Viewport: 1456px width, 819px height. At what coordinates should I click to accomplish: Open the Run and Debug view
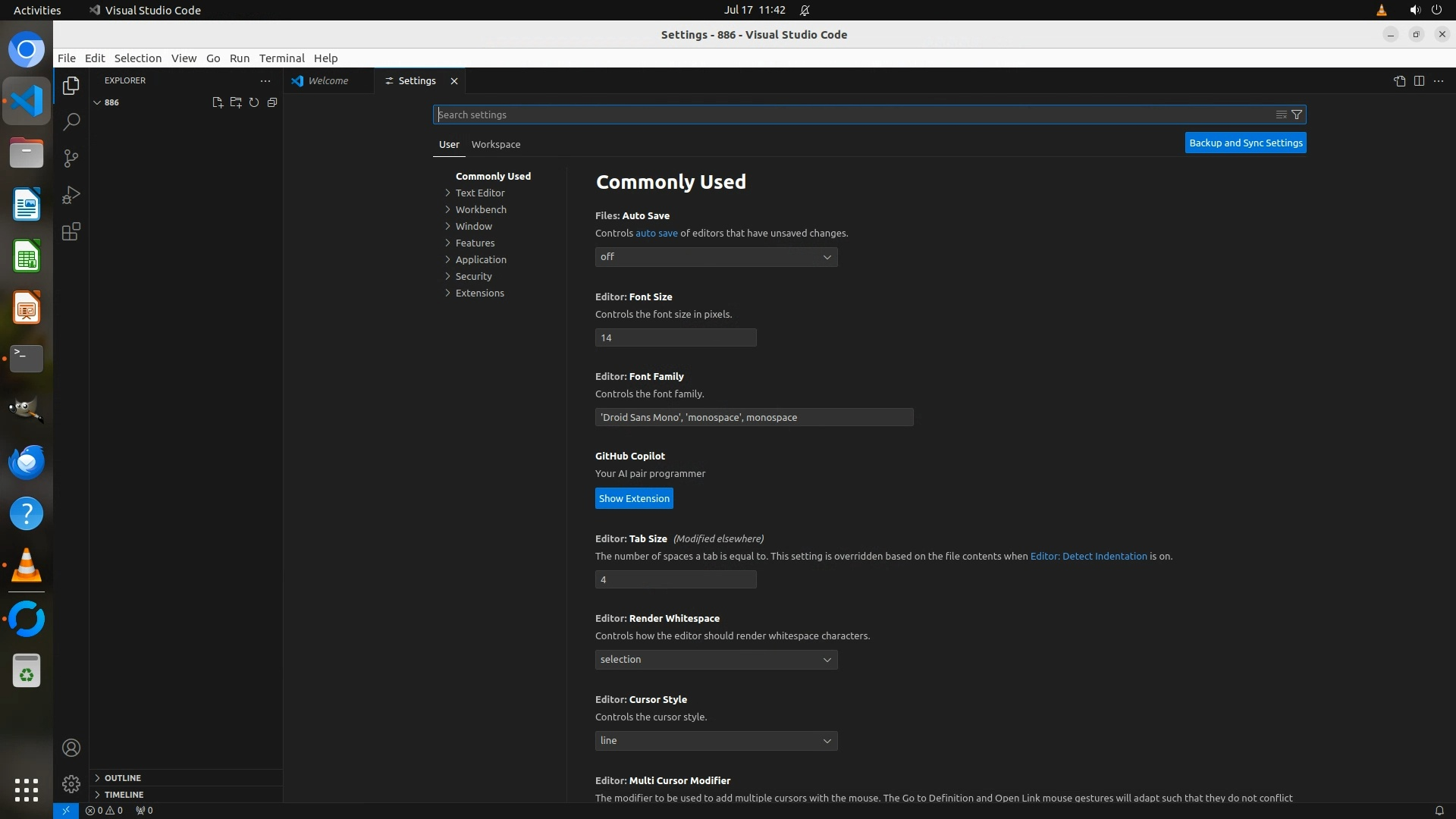pos(71,195)
